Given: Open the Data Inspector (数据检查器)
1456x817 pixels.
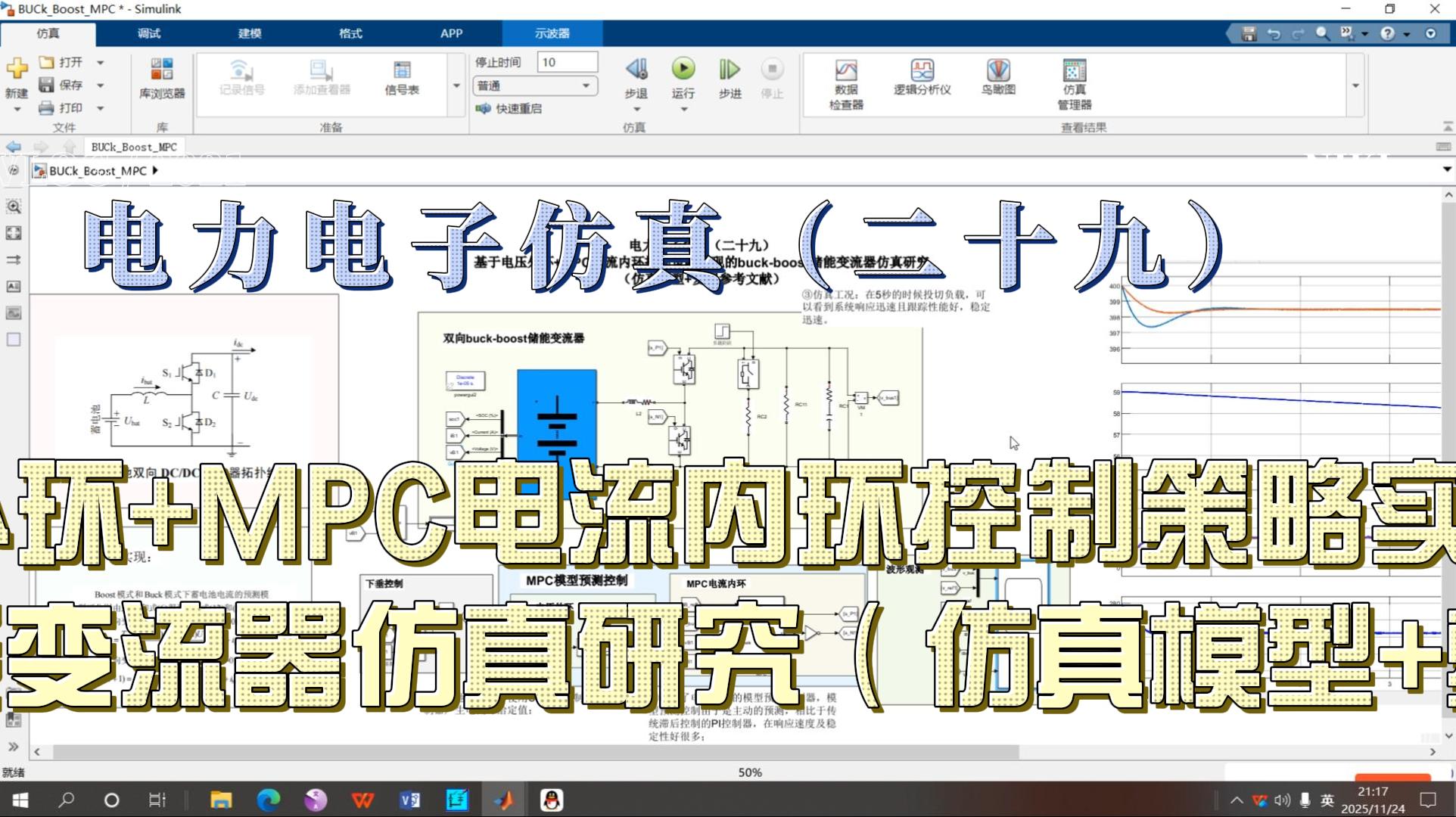Looking at the screenshot, I should pos(845,72).
